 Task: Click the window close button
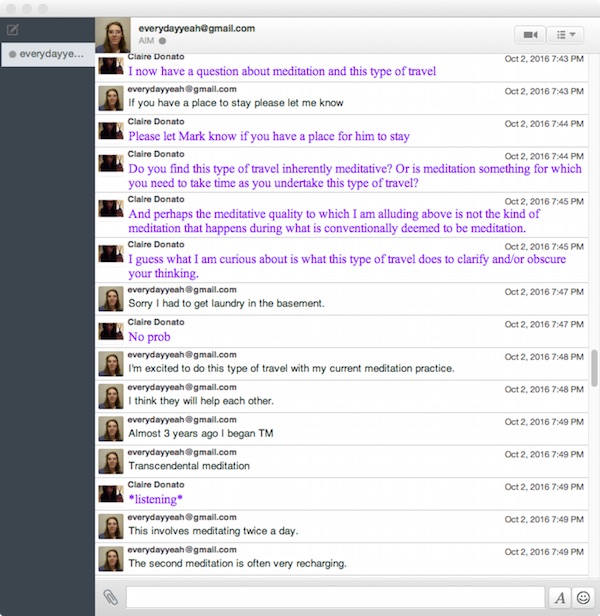11,8
